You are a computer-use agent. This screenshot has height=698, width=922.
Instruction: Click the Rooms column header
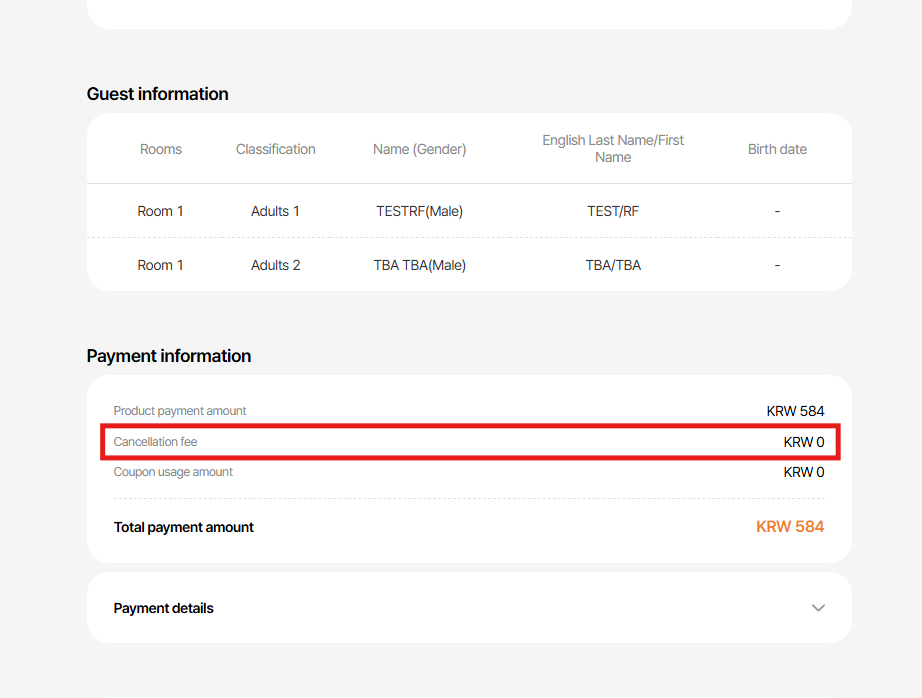161,149
